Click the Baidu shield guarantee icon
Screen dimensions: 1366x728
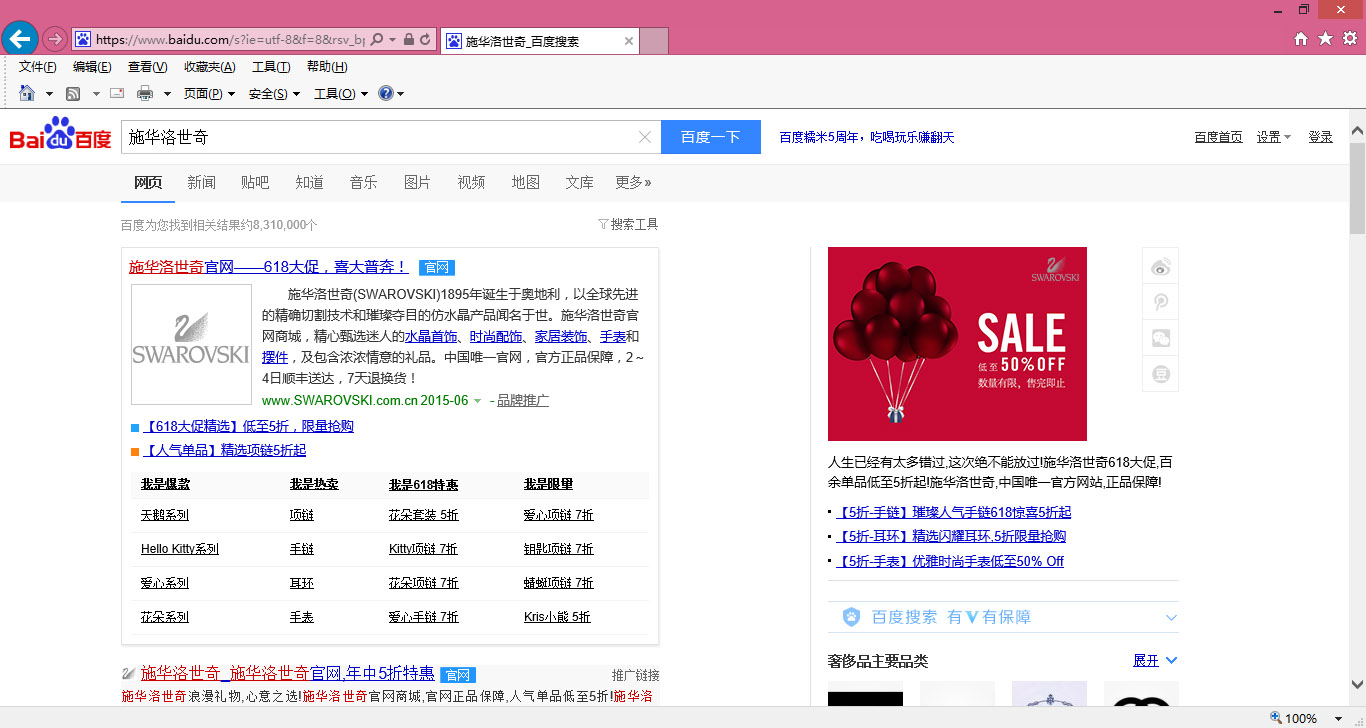click(x=851, y=617)
